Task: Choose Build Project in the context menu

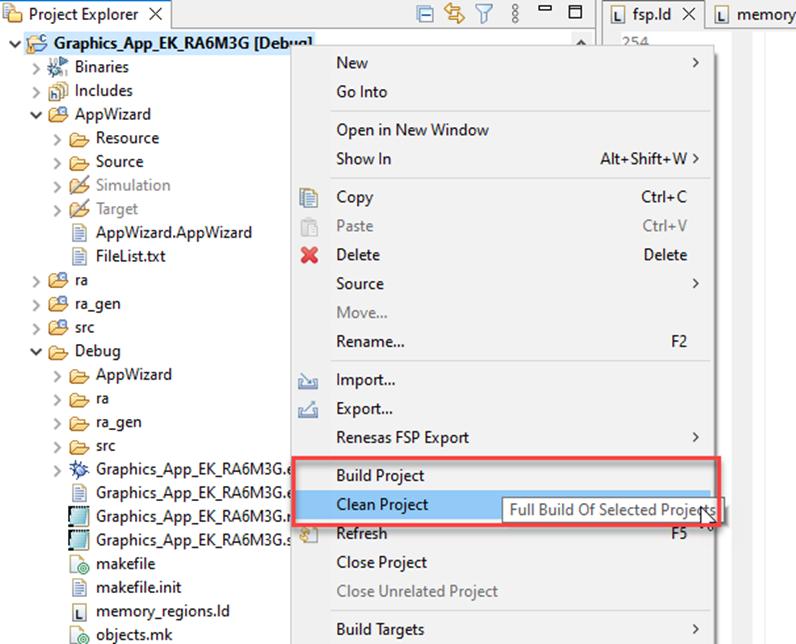Action: (x=380, y=476)
